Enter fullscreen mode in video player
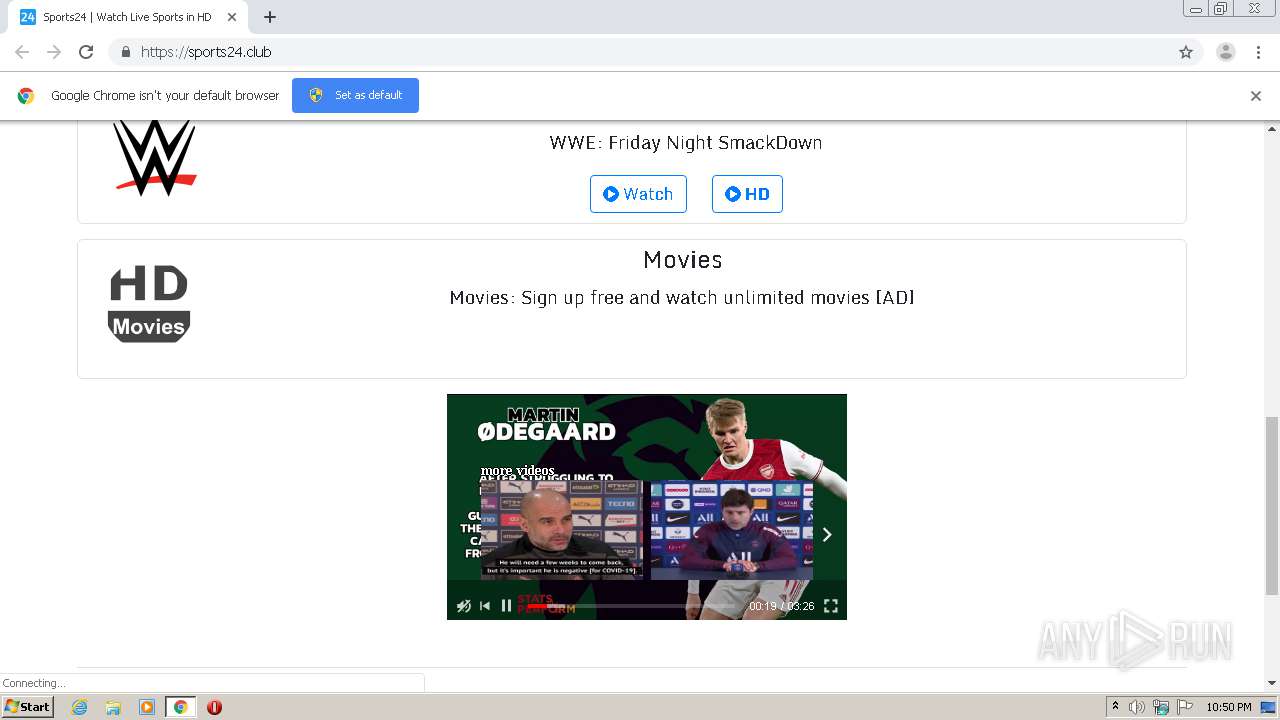Viewport: 1280px width, 720px height. pyautogui.click(x=830, y=606)
